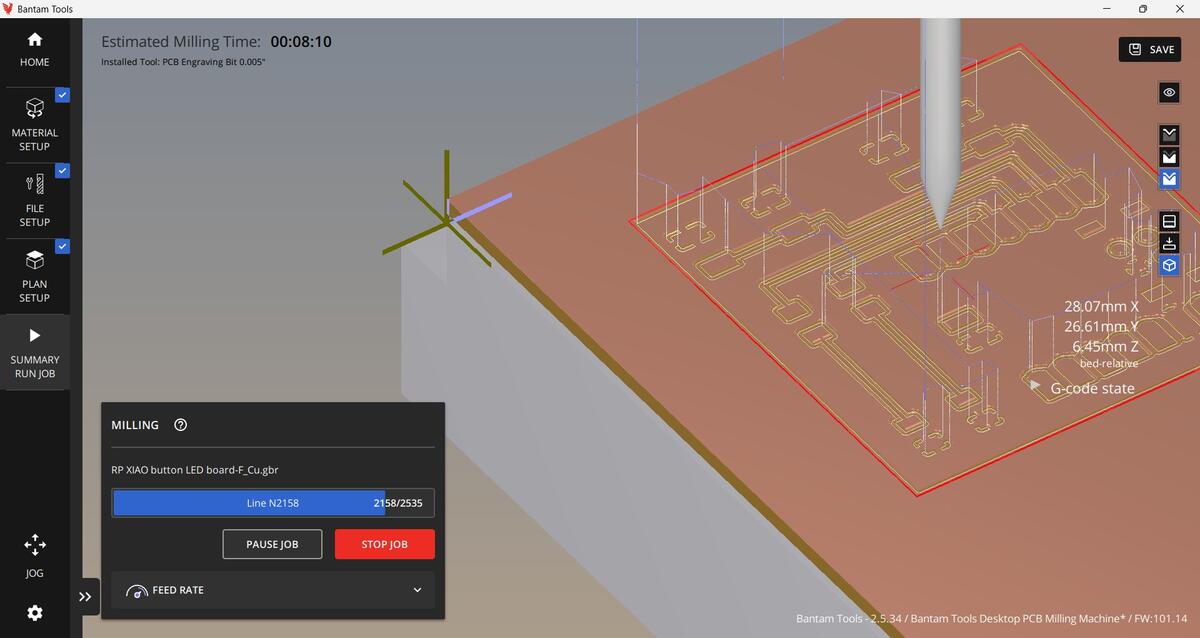Maximize the Bantam Tools window
The width and height of the screenshot is (1200, 638).
point(1143,9)
